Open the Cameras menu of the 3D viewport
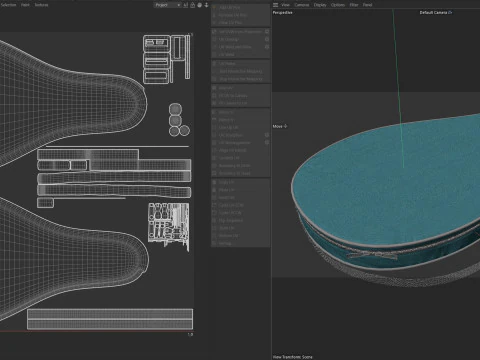 [x=302, y=5]
